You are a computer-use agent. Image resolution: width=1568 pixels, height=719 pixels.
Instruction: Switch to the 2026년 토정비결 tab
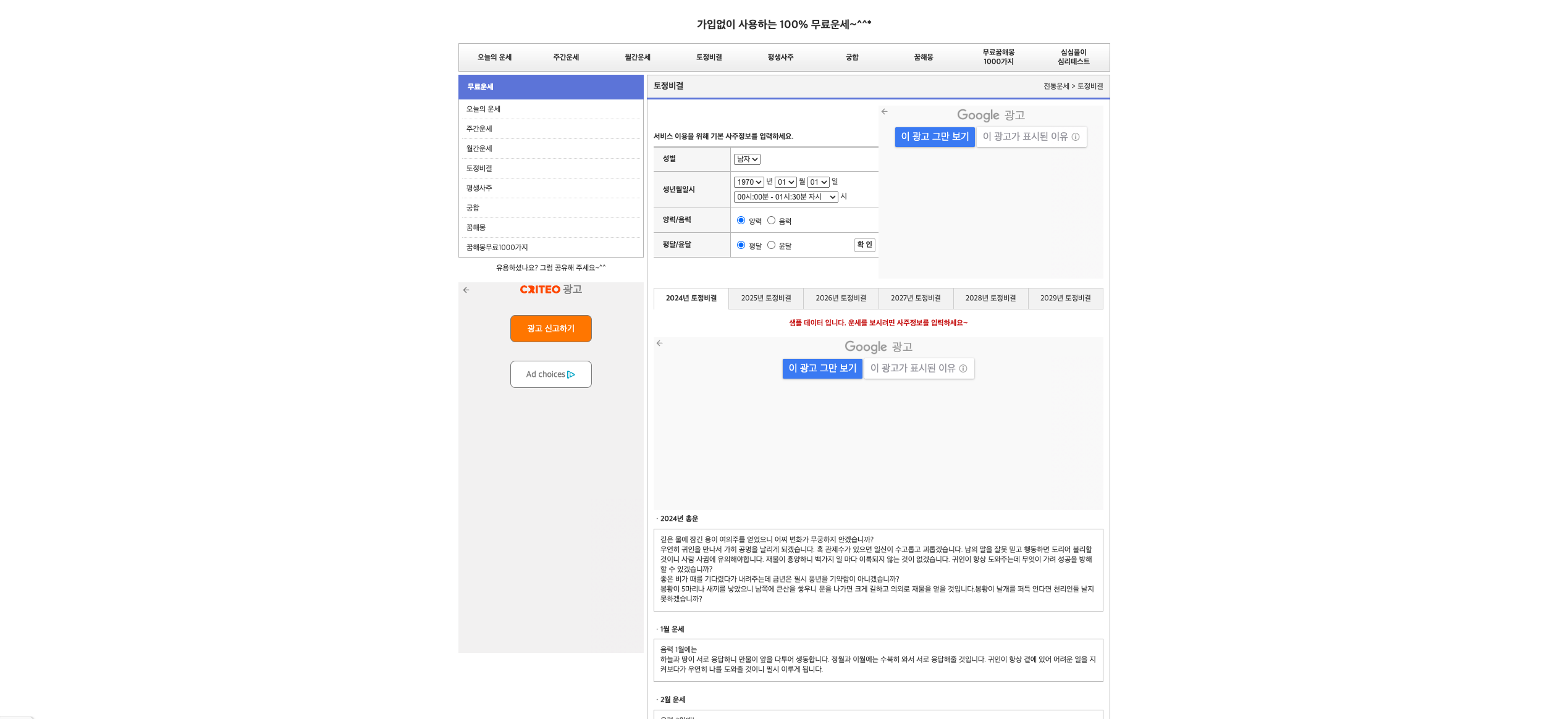(x=841, y=298)
